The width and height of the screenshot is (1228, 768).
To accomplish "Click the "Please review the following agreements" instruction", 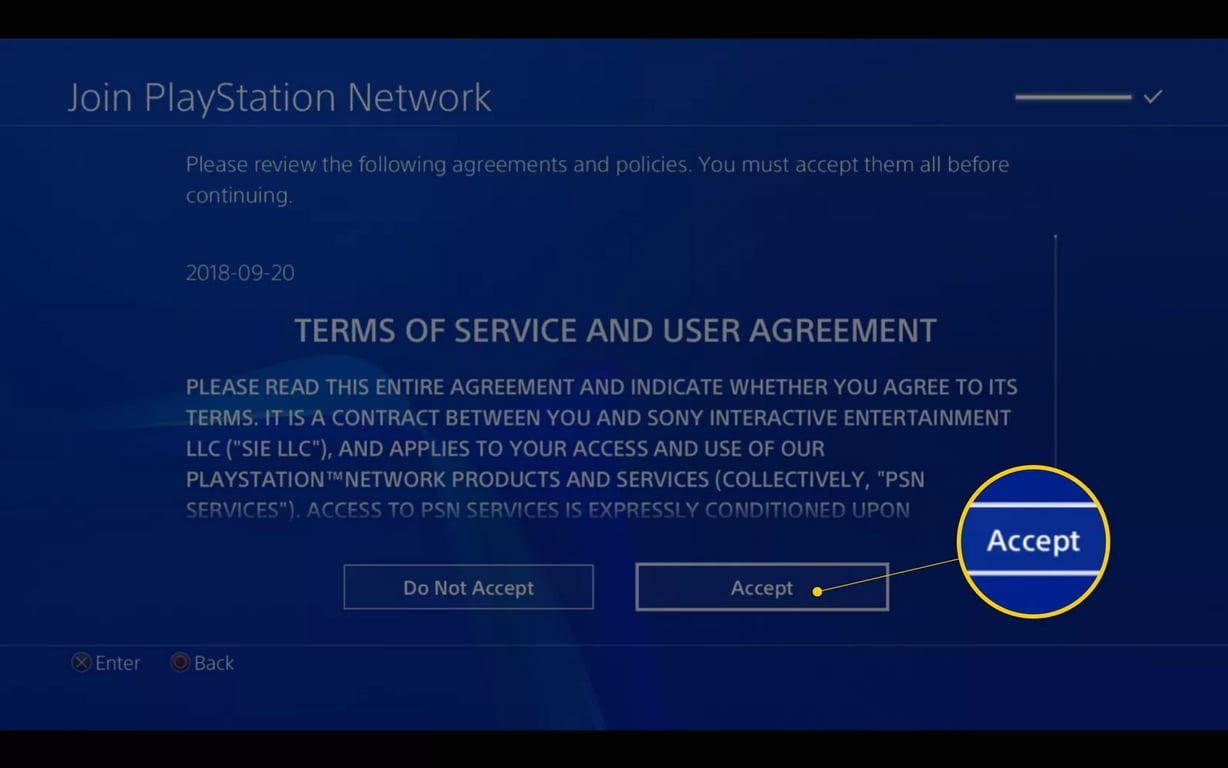I will coord(597,179).
